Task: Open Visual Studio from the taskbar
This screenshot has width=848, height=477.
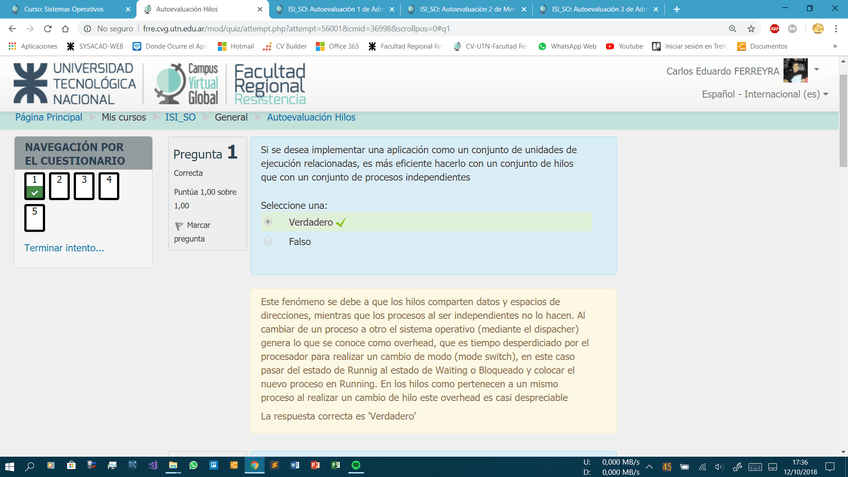Action: (153, 466)
